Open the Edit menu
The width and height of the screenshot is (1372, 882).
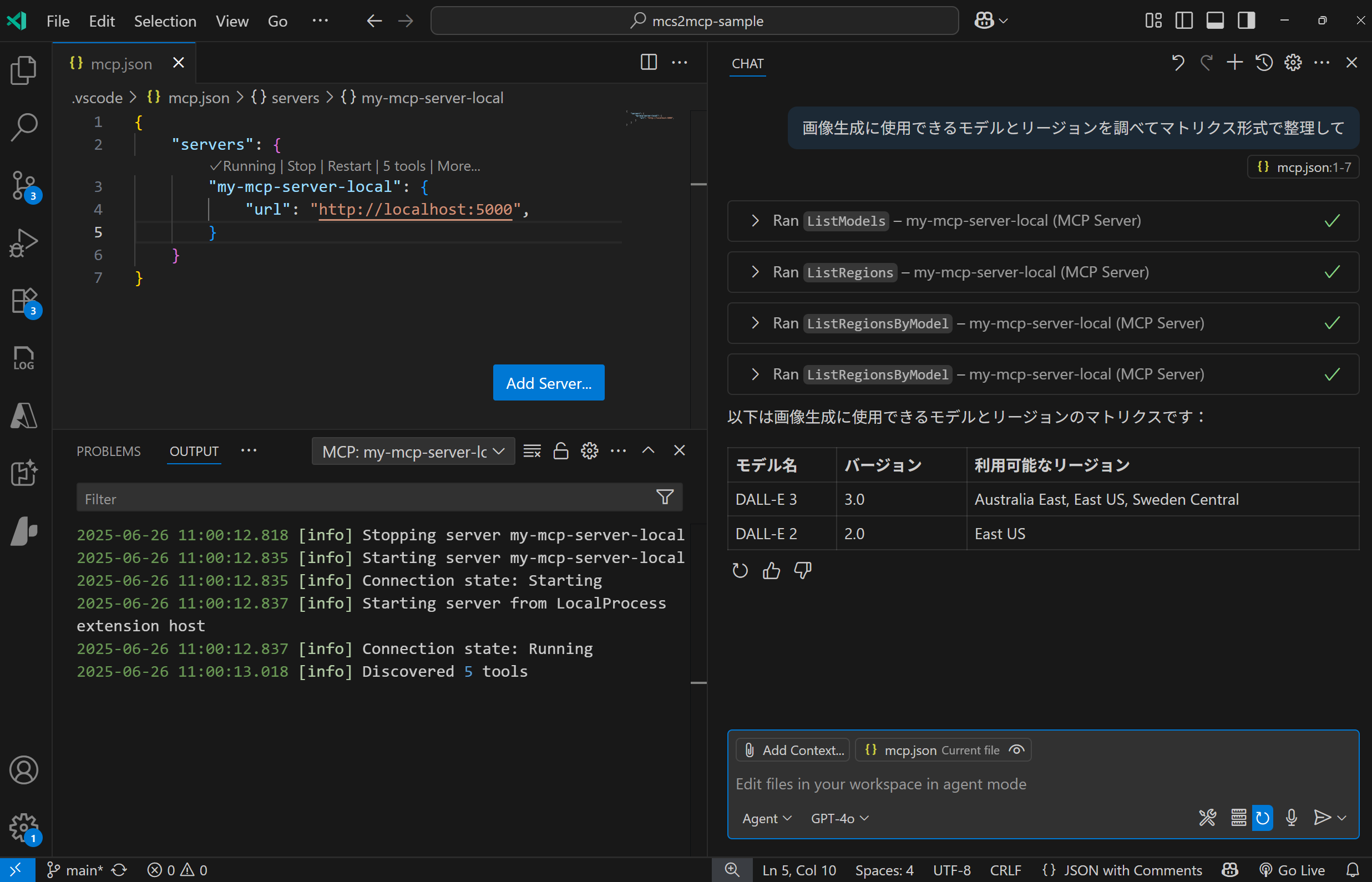102,21
